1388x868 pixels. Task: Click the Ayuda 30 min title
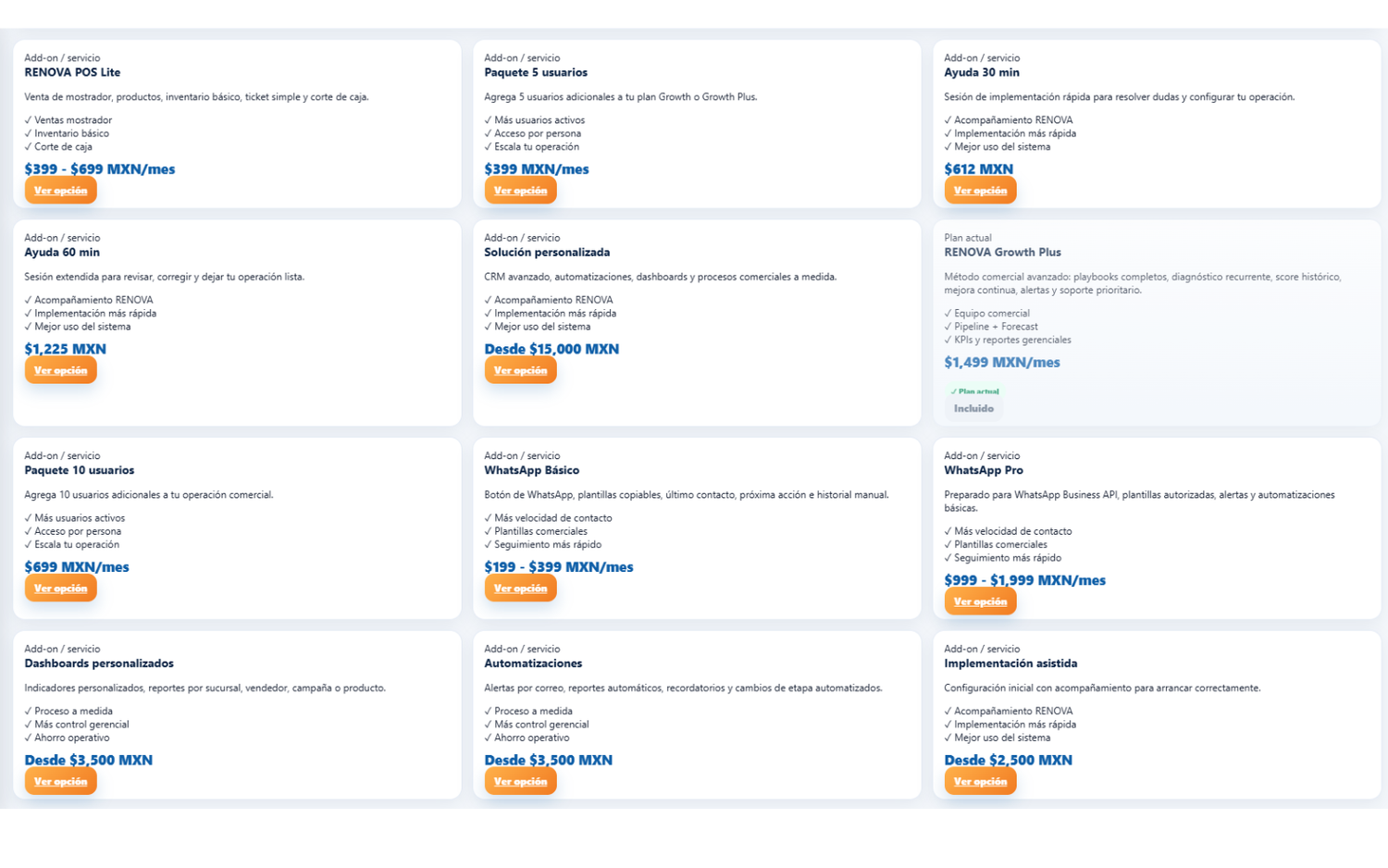point(982,72)
